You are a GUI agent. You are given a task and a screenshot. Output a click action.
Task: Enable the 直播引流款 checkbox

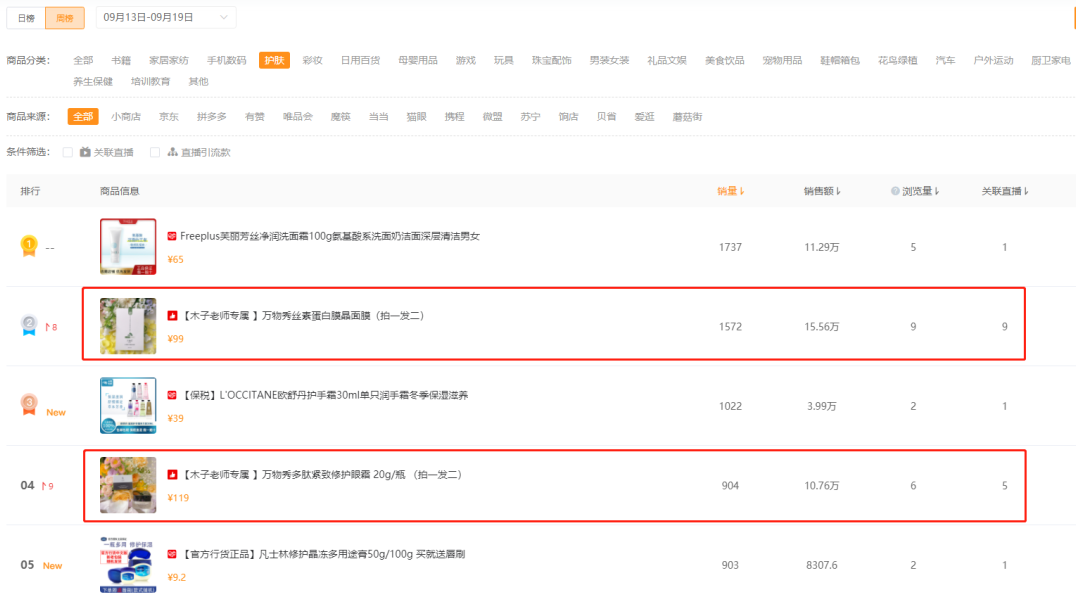tap(155, 152)
